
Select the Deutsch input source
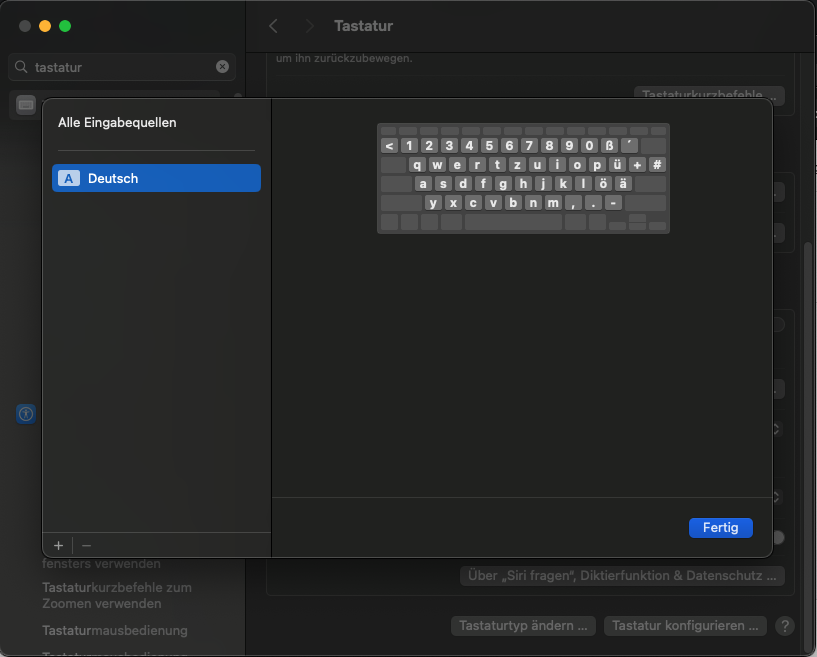[156, 178]
